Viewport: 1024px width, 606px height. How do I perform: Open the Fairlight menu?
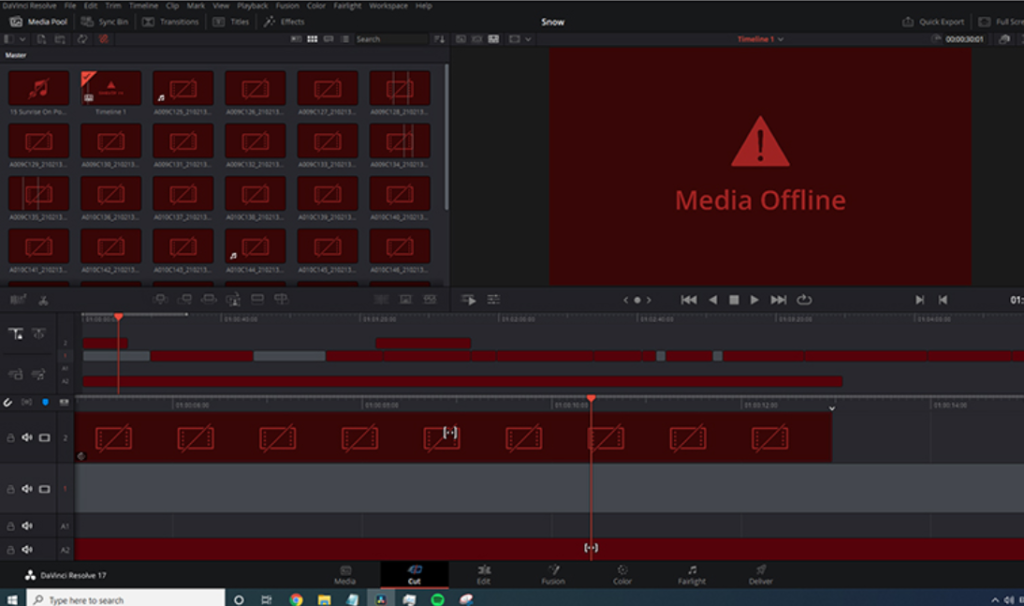(347, 5)
